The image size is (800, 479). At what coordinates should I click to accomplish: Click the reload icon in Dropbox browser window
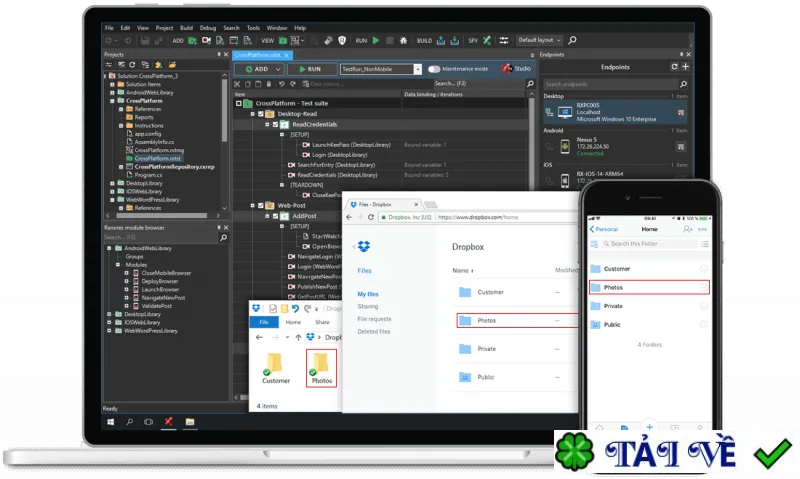click(x=371, y=217)
